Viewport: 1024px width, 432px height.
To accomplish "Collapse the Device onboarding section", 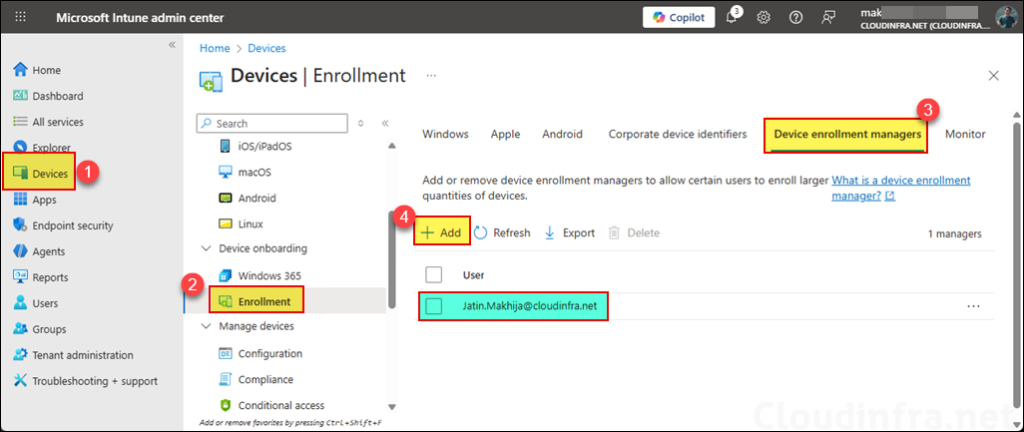I will [x=206, y=249].
